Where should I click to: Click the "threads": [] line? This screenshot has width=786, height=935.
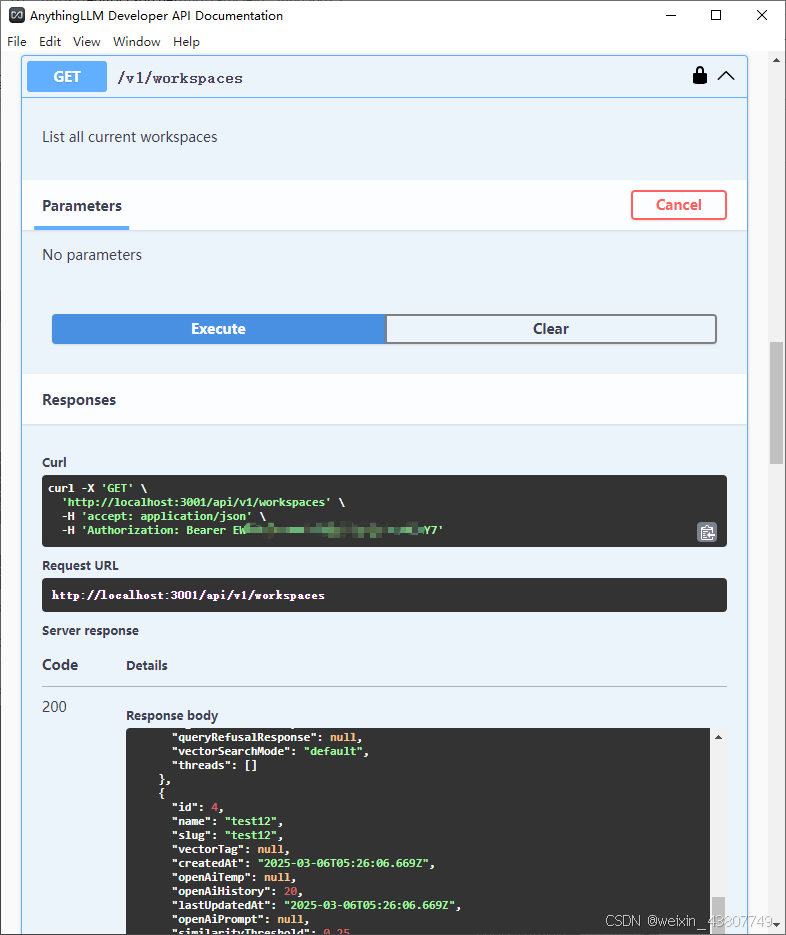(x=214, y=765)
